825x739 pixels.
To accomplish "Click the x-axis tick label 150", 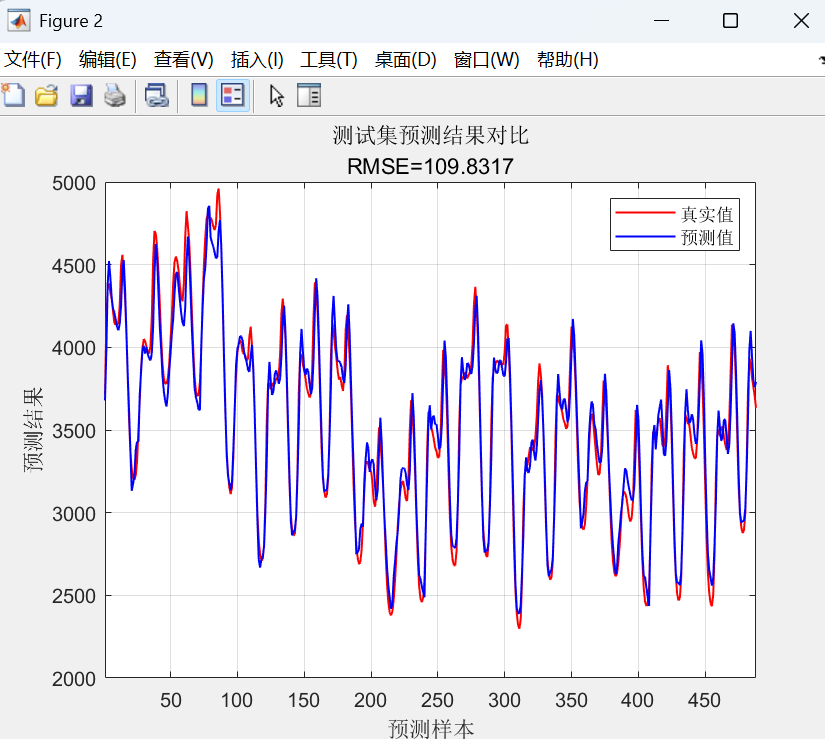I will point(304,700).
